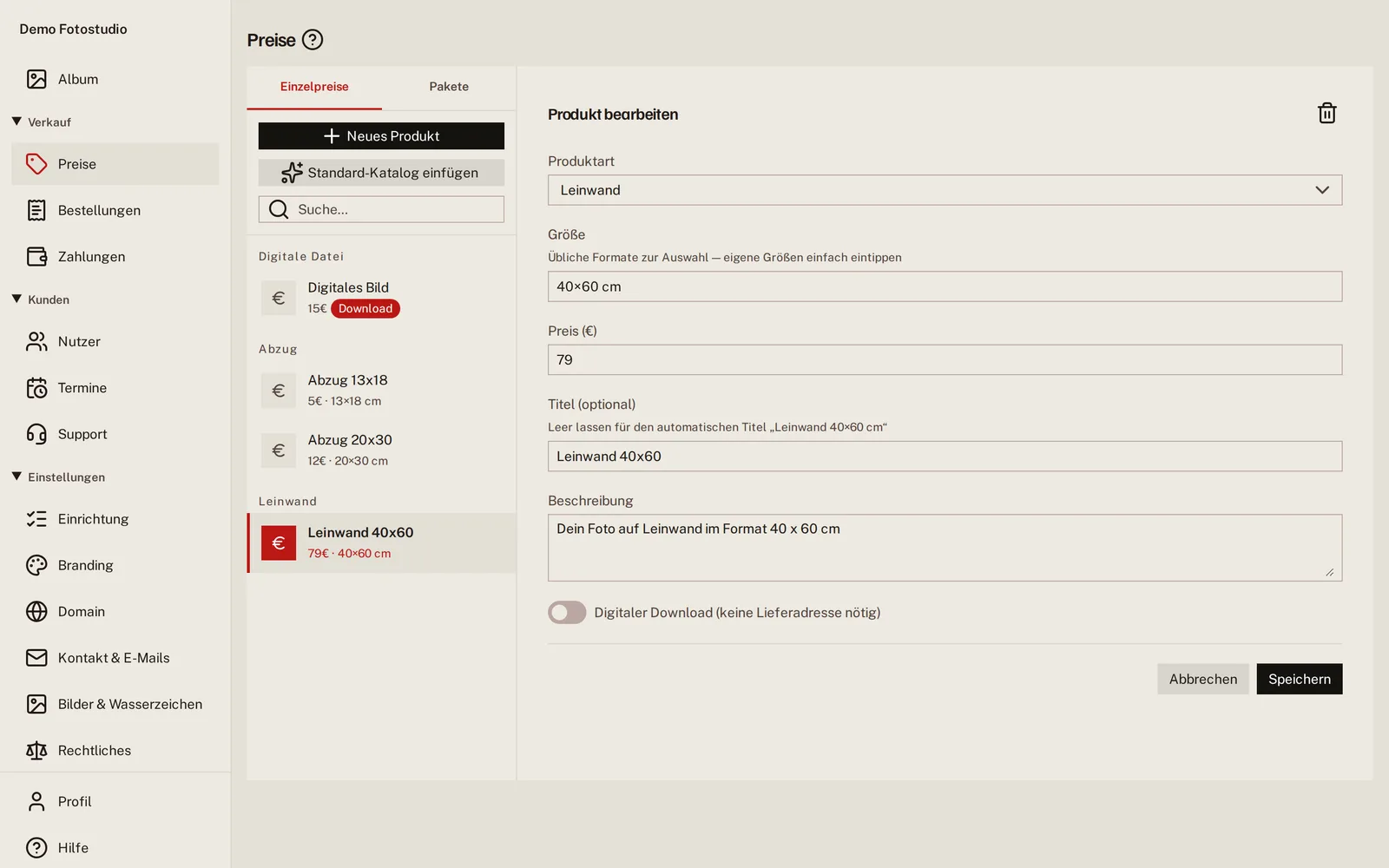Click the Zahlungen wallet icon
This screenshot has width=1389, height=868.
point(36,257)
